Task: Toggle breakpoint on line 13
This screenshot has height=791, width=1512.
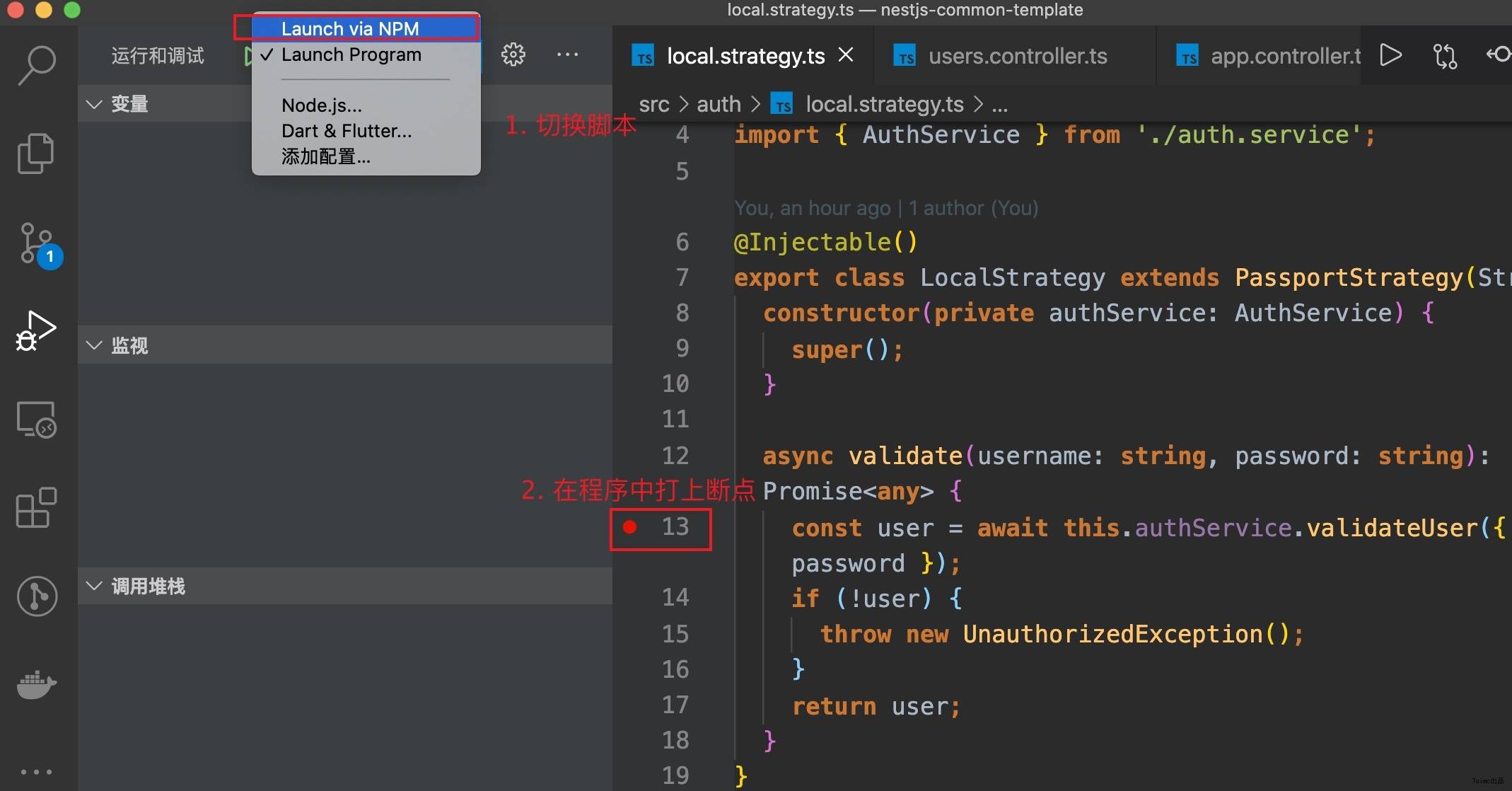Action: tap(629, 527)
